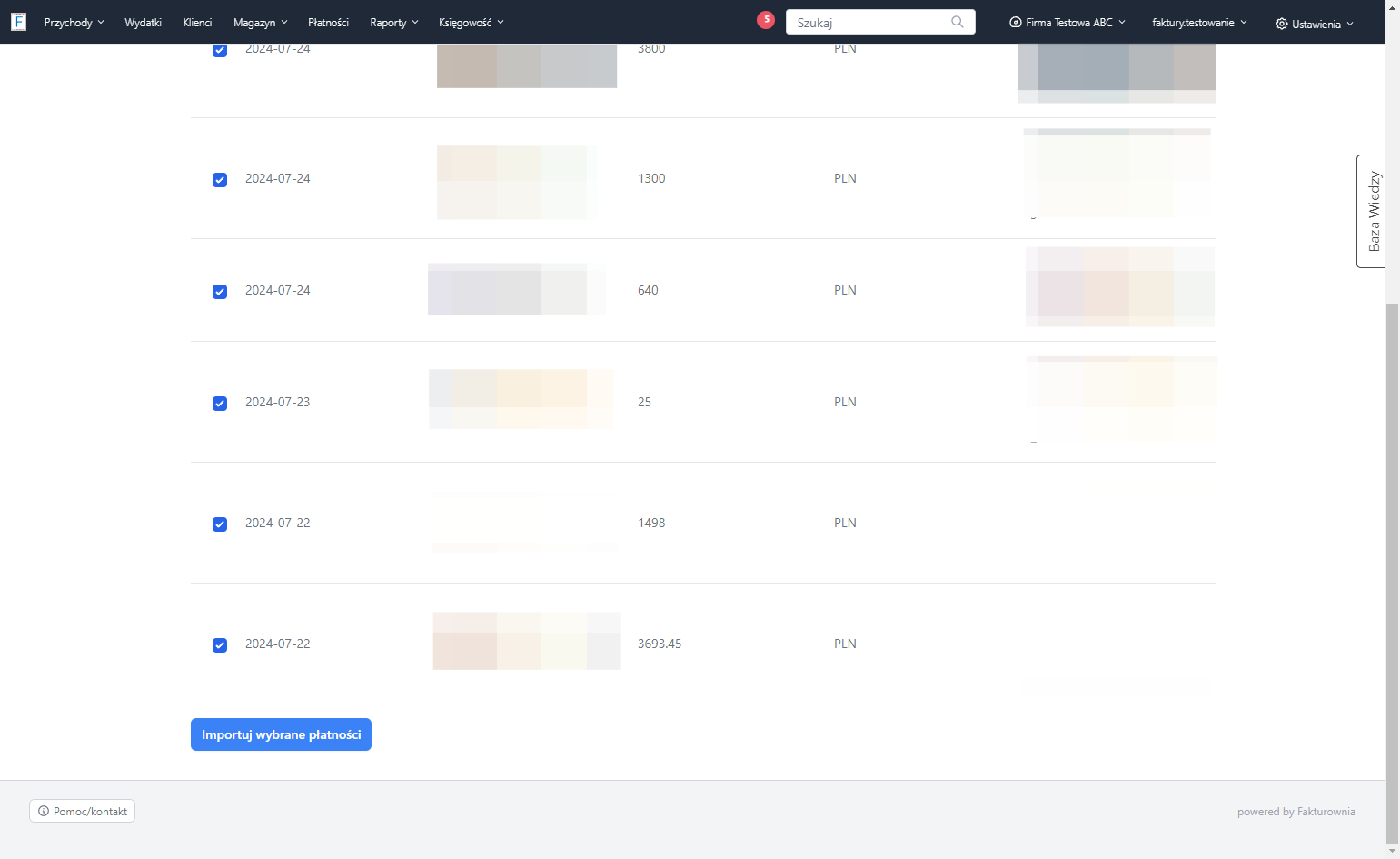
Task: Expand the Przychody dropdown menu
Action: click(x=74, y=22)
